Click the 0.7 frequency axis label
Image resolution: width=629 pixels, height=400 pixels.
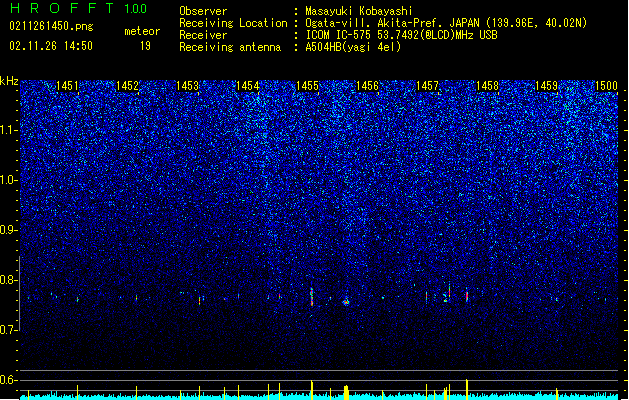8,330
